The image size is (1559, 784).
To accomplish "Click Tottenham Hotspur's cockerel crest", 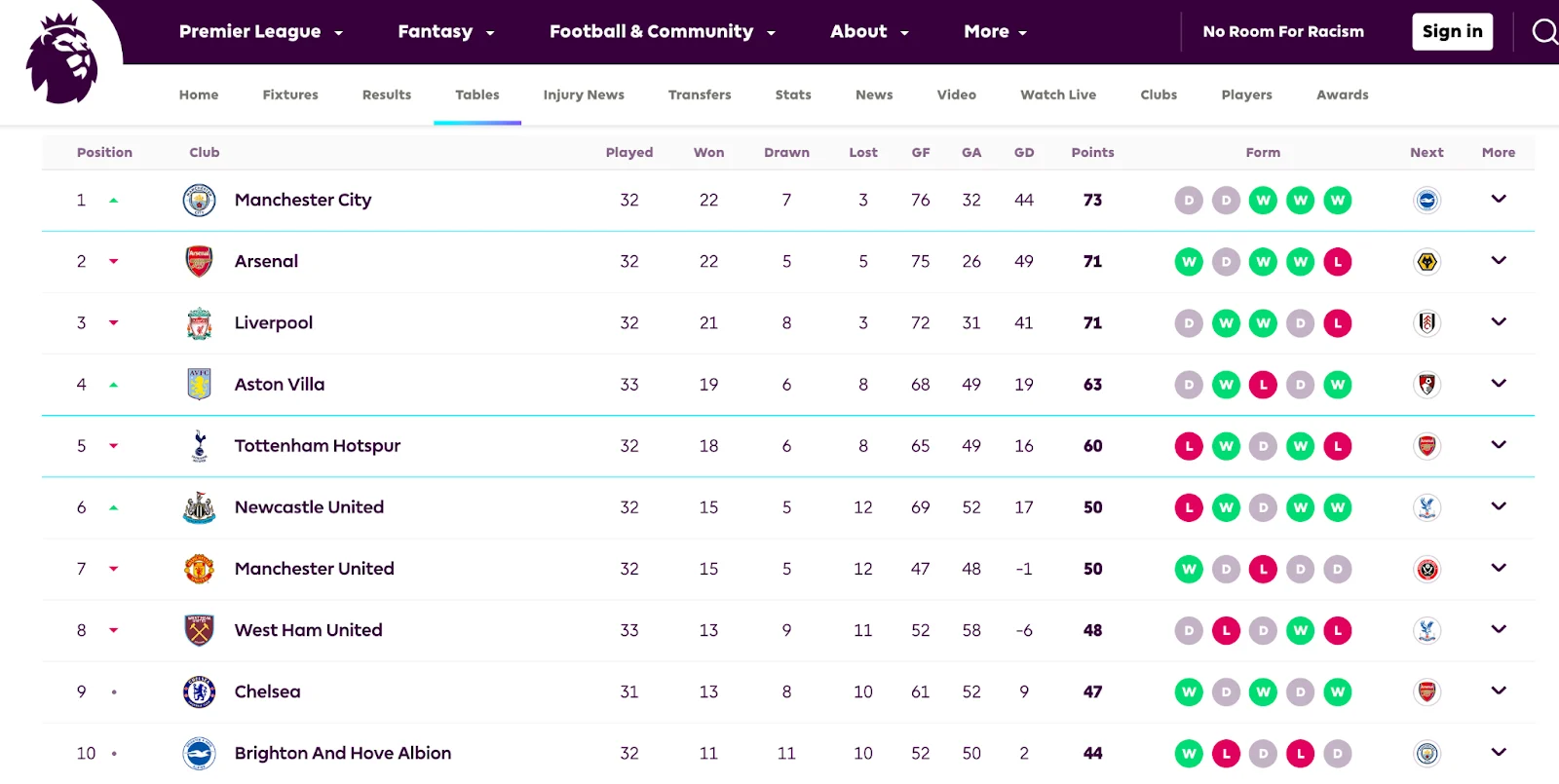I will [199, 446].
